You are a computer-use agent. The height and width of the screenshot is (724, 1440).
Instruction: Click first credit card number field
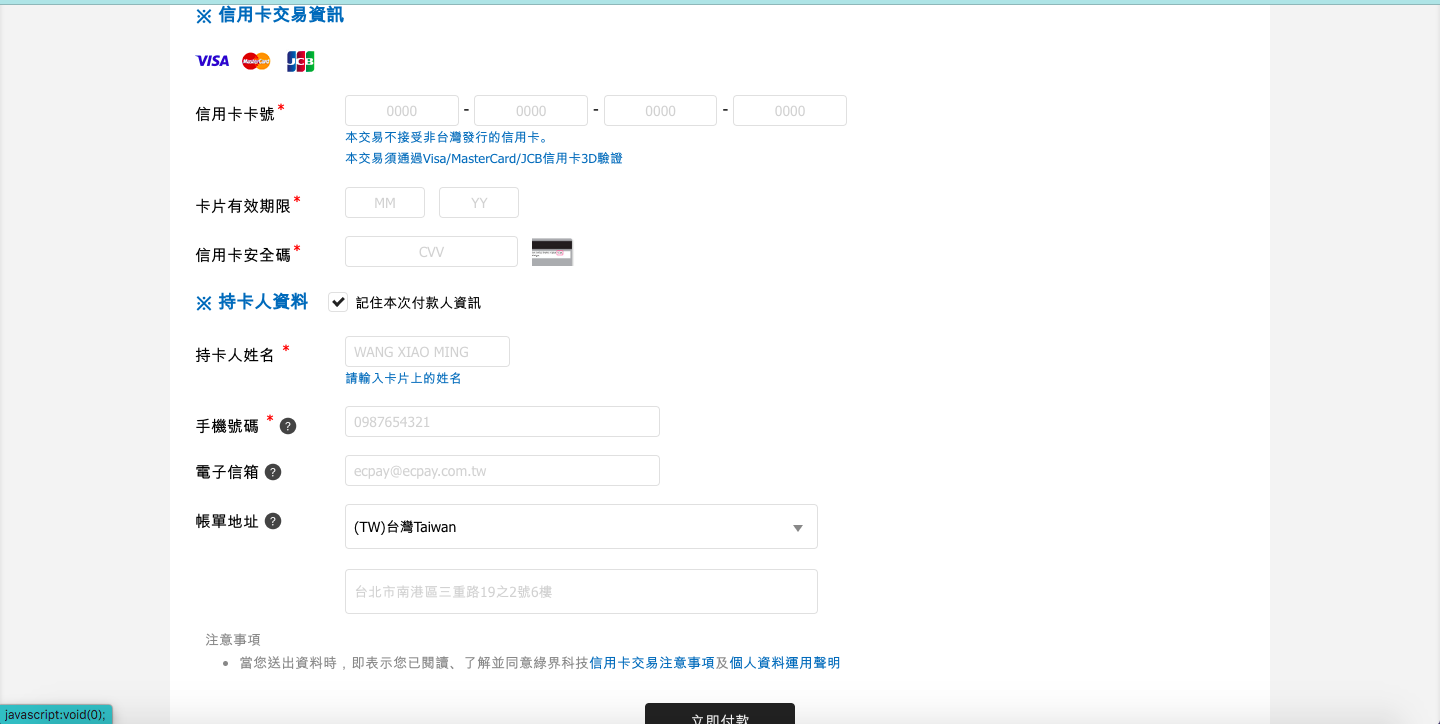coord(402,111)
